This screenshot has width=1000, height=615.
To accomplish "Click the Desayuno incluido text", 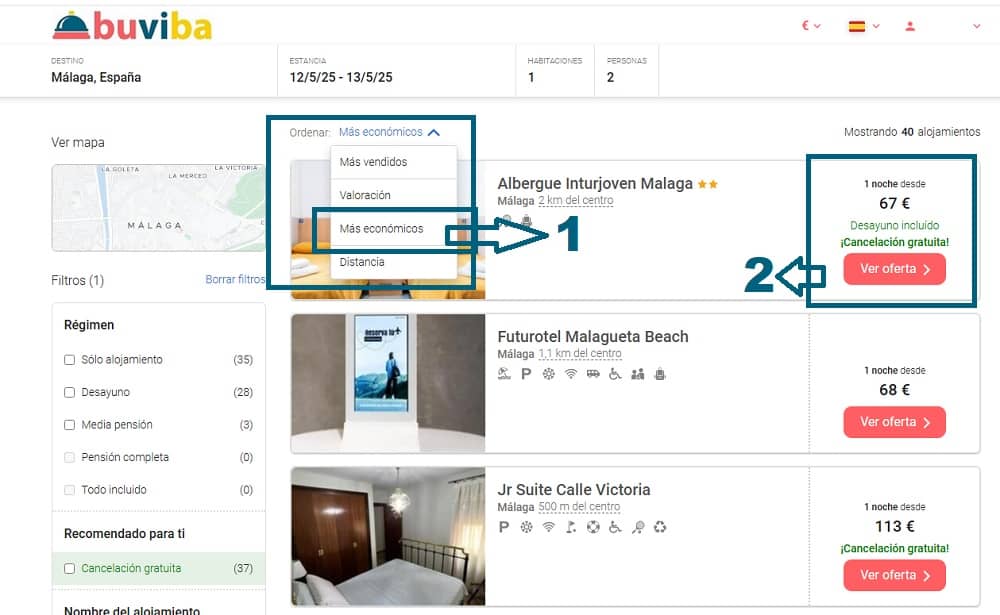I will pos(894,225).
